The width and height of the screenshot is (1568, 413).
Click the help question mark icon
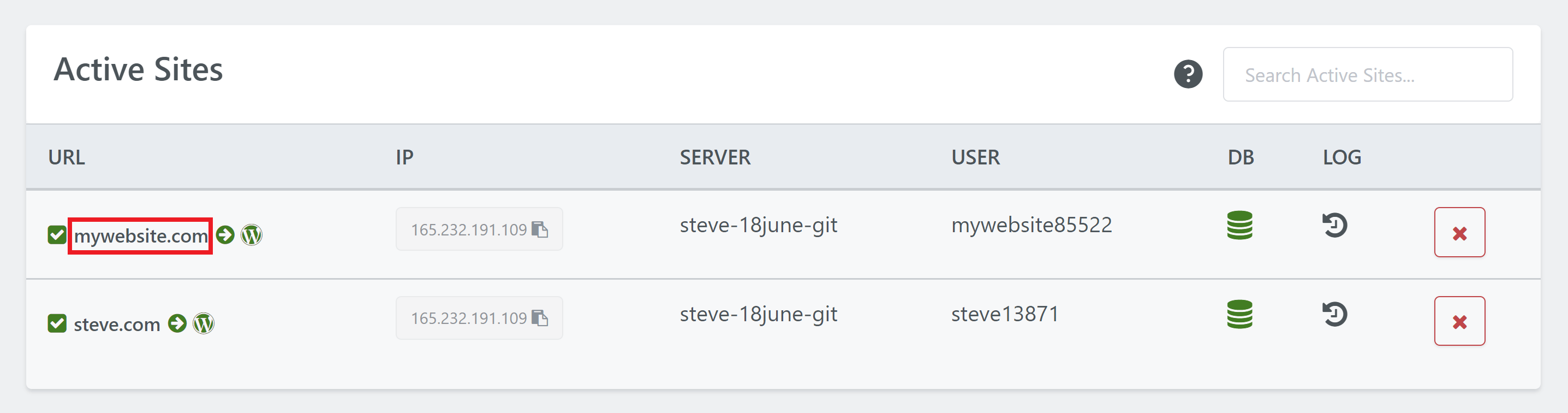[1188, 74]
